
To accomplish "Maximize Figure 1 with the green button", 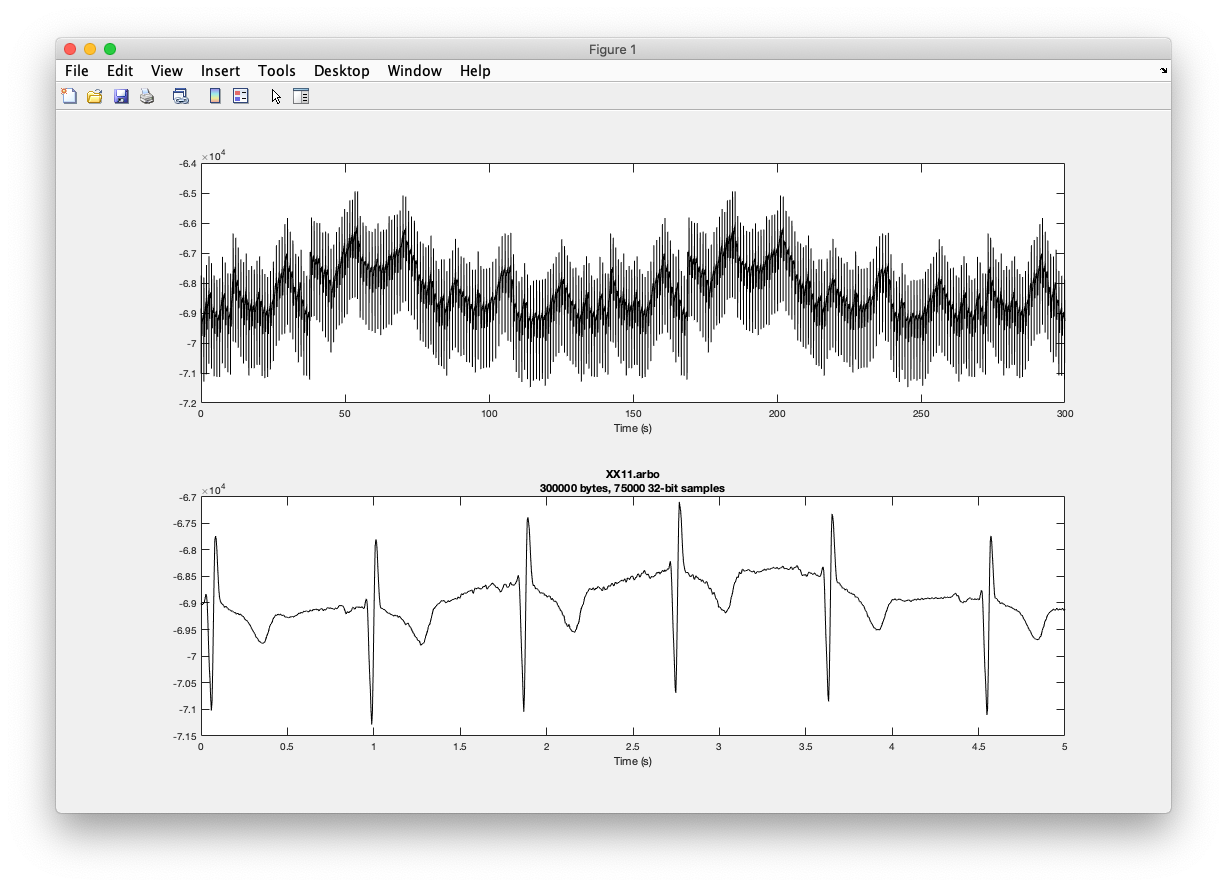I will (x=110, y=49).
